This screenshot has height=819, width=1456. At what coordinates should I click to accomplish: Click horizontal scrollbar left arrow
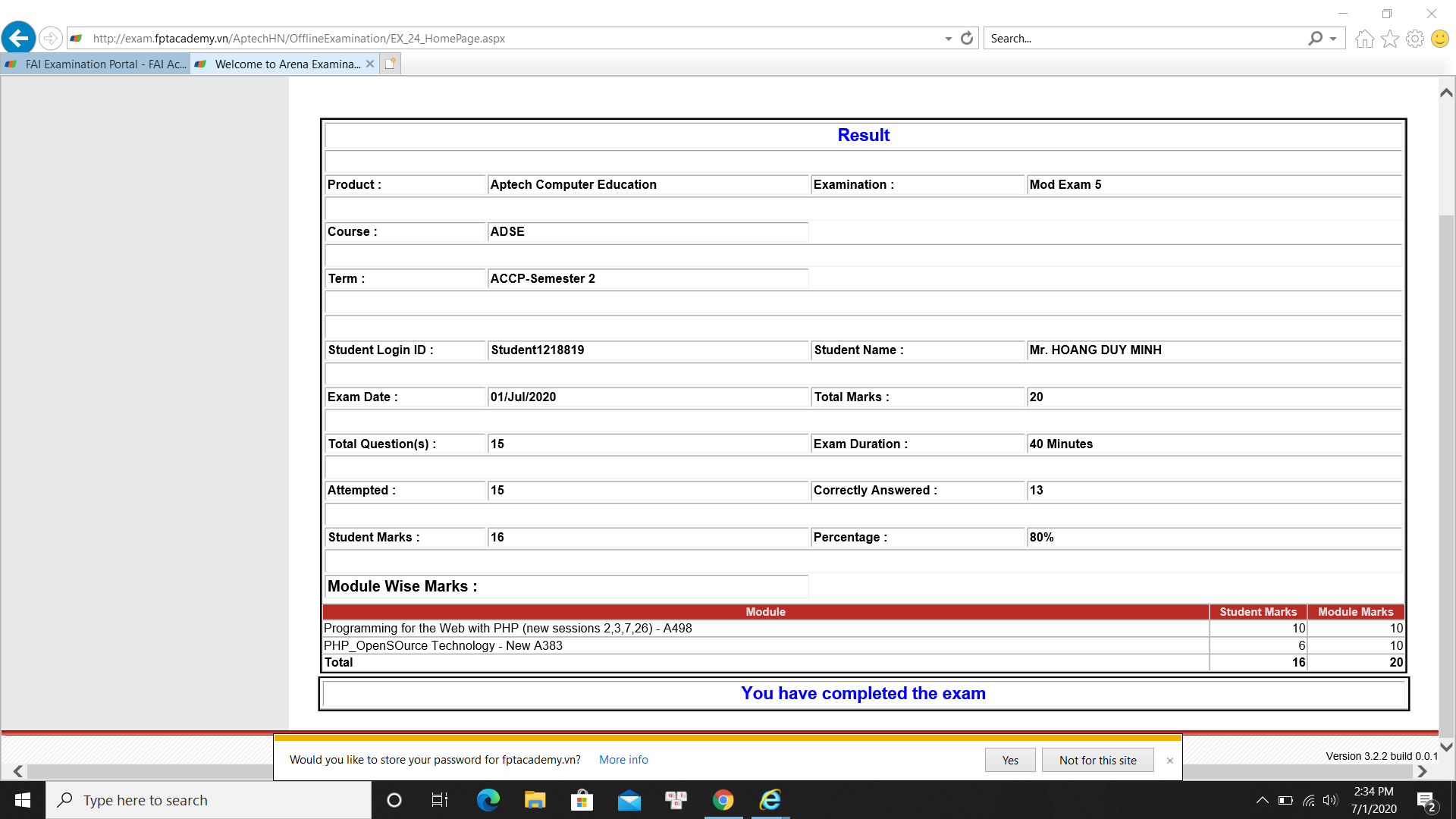pos(18,771)
